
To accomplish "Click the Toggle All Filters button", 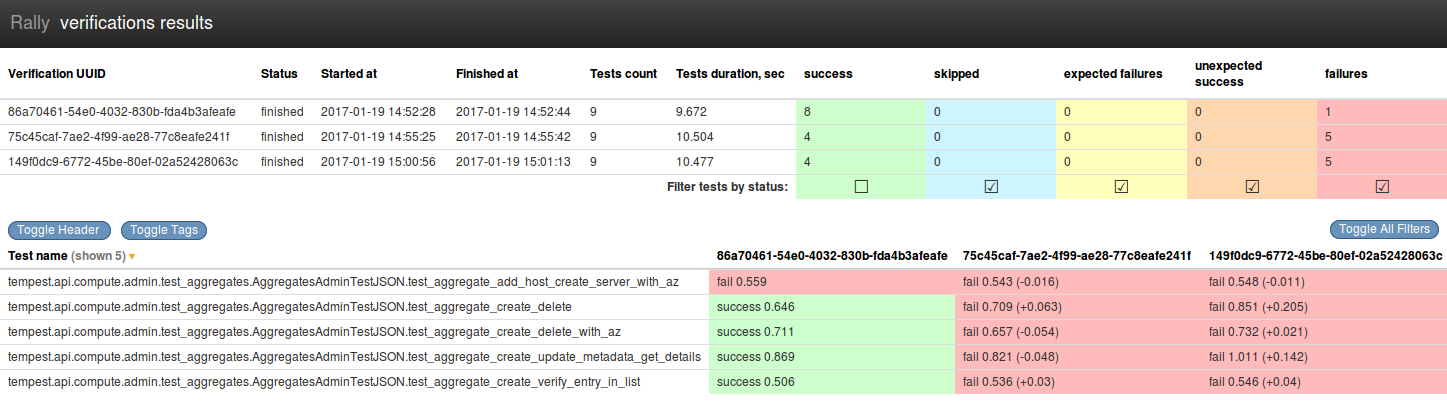I will [x=1384, y=230].
